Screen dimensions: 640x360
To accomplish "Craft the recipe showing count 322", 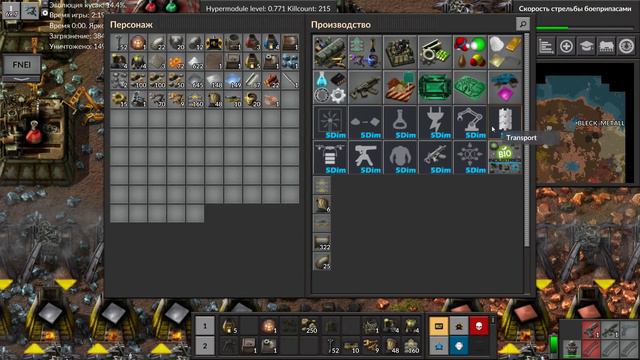I will point(322,242).
